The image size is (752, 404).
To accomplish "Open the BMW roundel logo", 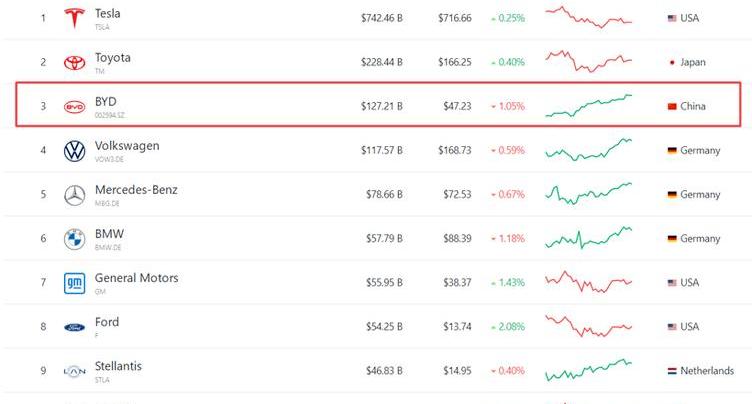I will (x=74, y=239).
